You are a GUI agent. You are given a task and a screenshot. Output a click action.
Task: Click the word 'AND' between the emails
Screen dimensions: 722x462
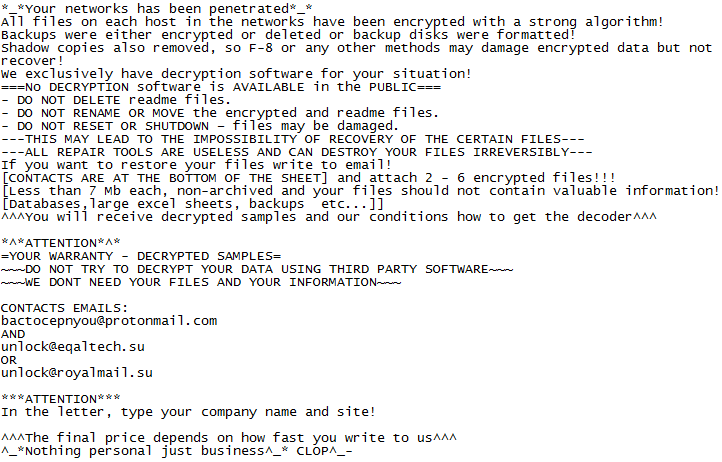(13, 334)
